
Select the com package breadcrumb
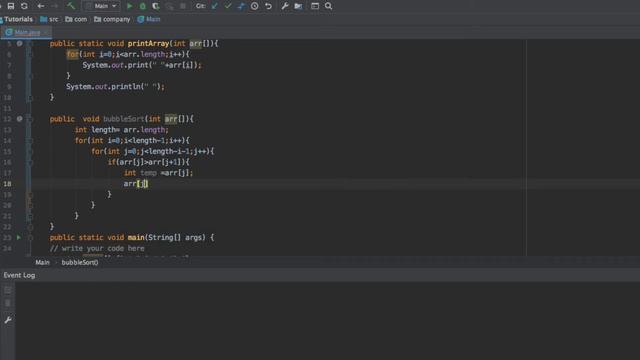pyautogui.click(x=76, y=19)
